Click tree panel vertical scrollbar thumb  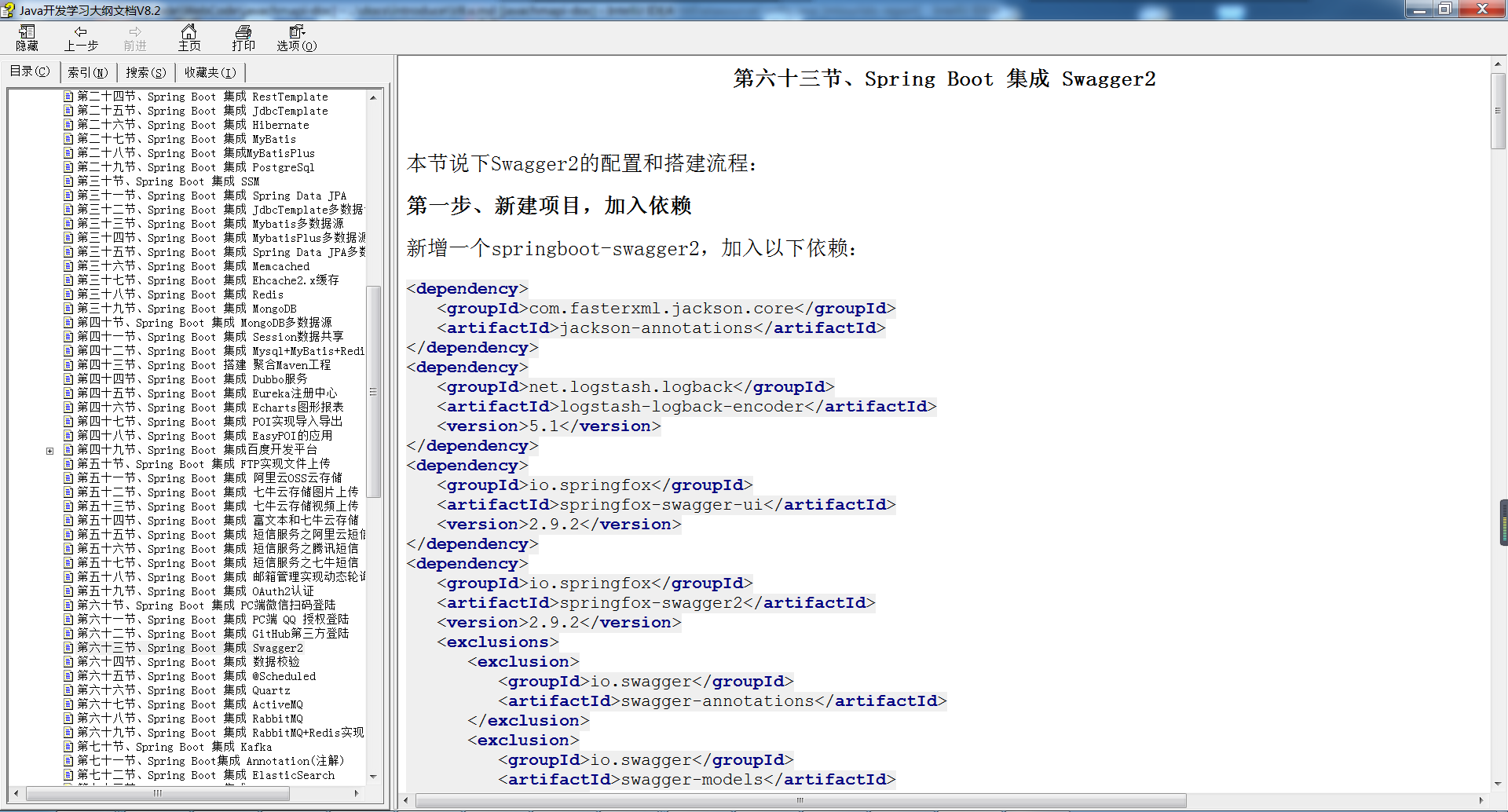374,392
